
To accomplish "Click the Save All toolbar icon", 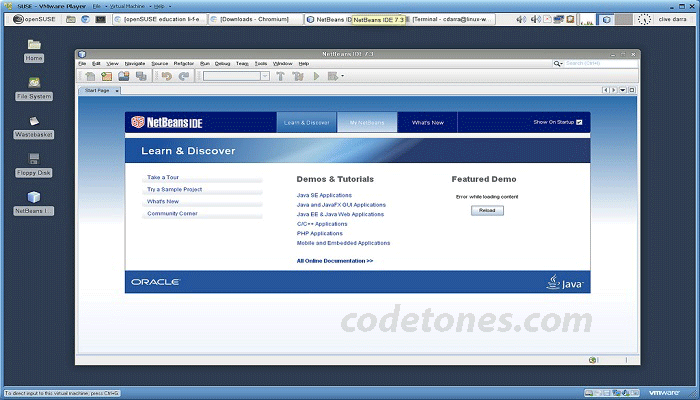I will [141, 76].
